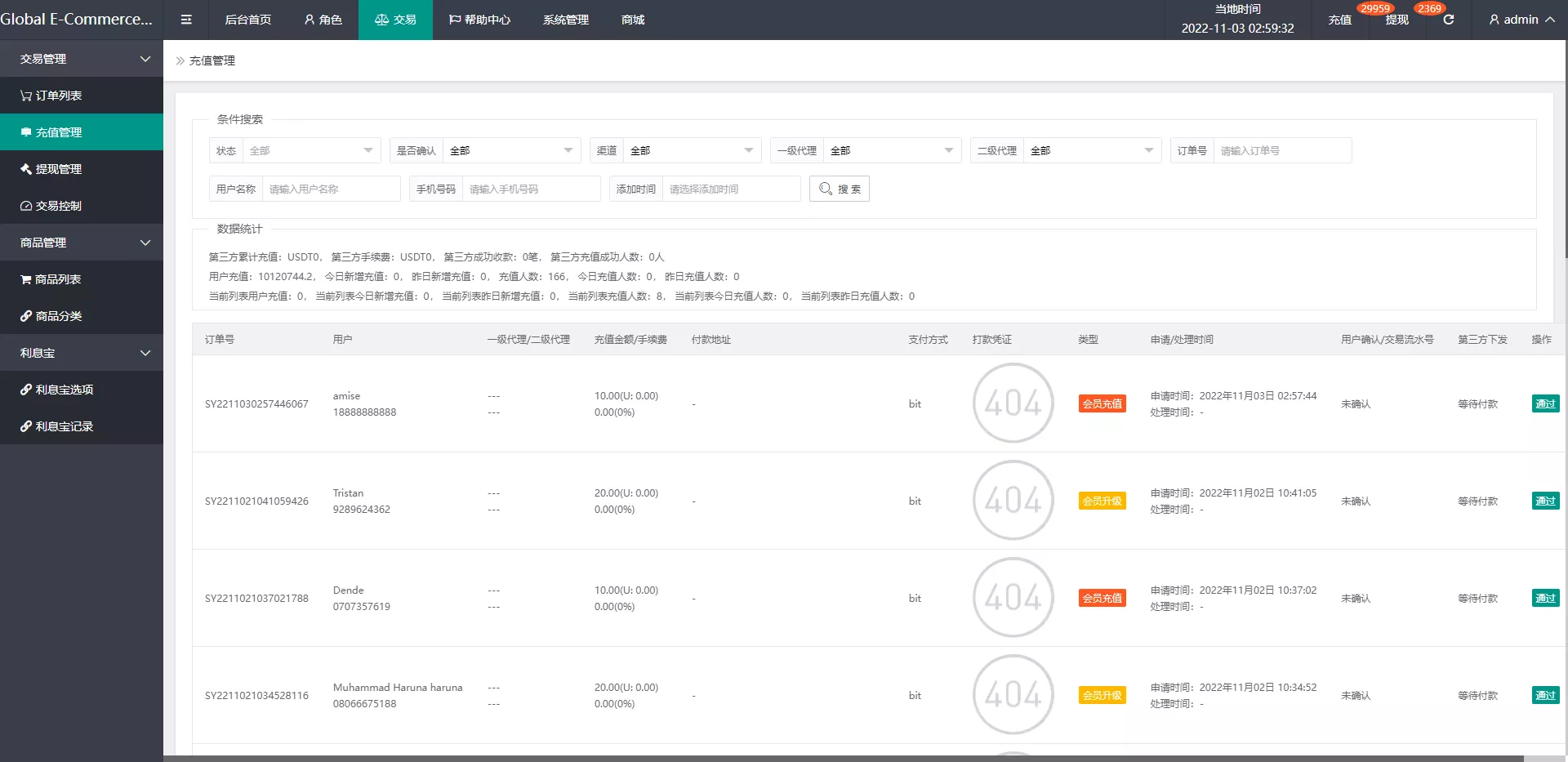Switch to the 商城 tab
Viewport: 1568px width, 762px height.
click(631, 20)
